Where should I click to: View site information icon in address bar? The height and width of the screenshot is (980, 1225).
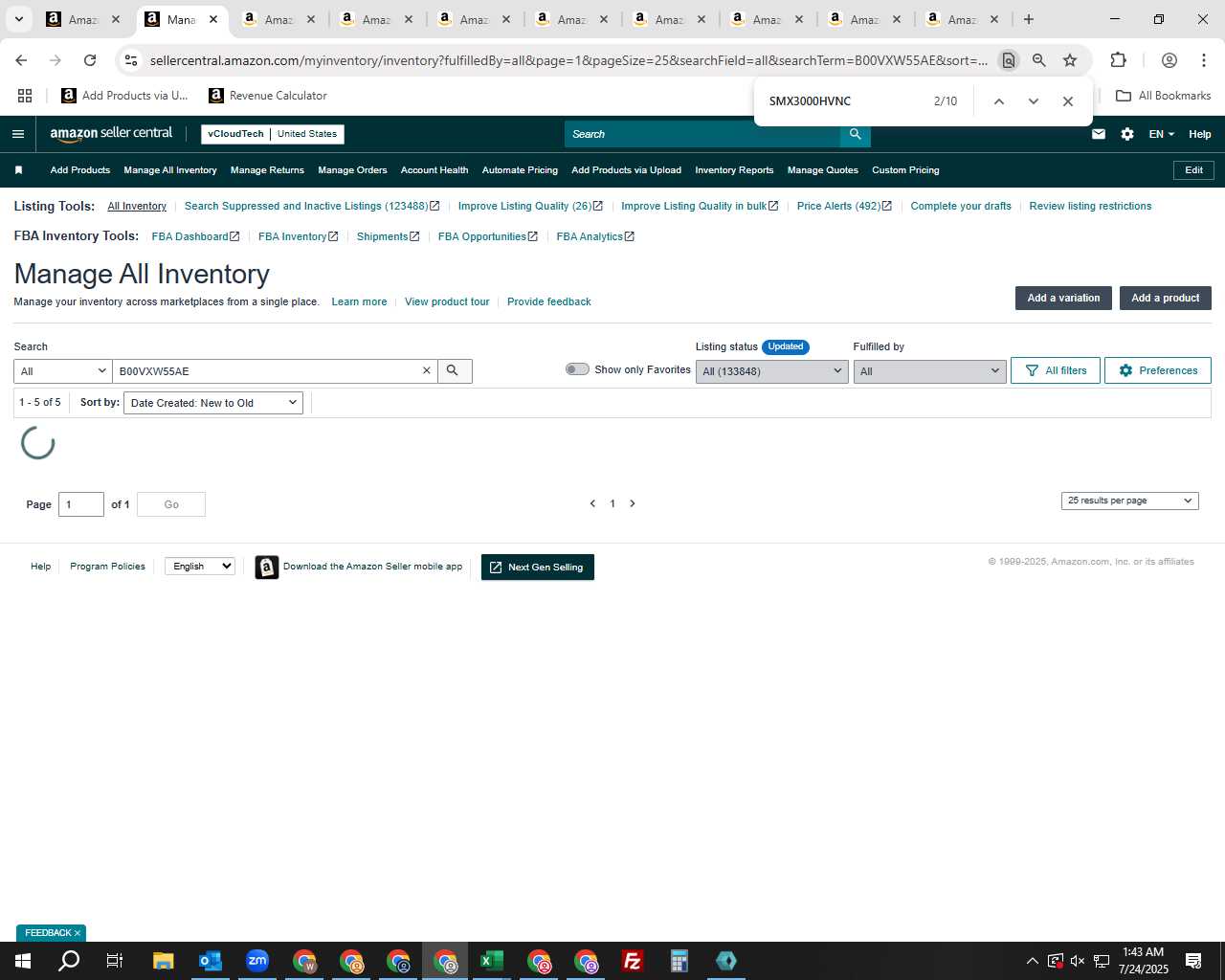tap(131, 60)
